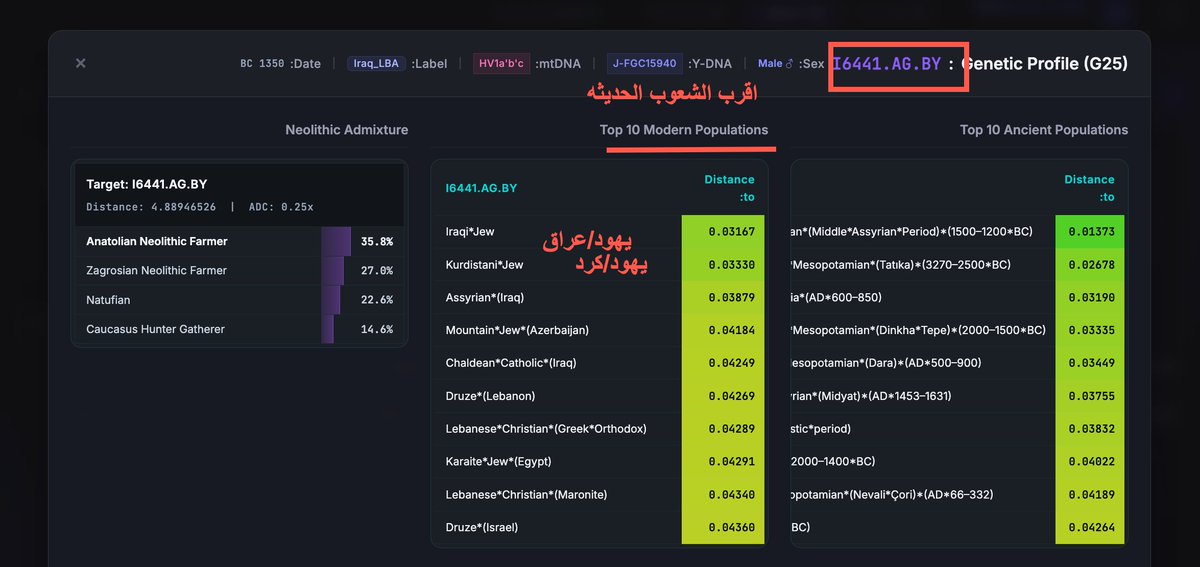Click the J-FGC15940 Y-DNA badge
1200x567 pixels.
coord(644,63)
